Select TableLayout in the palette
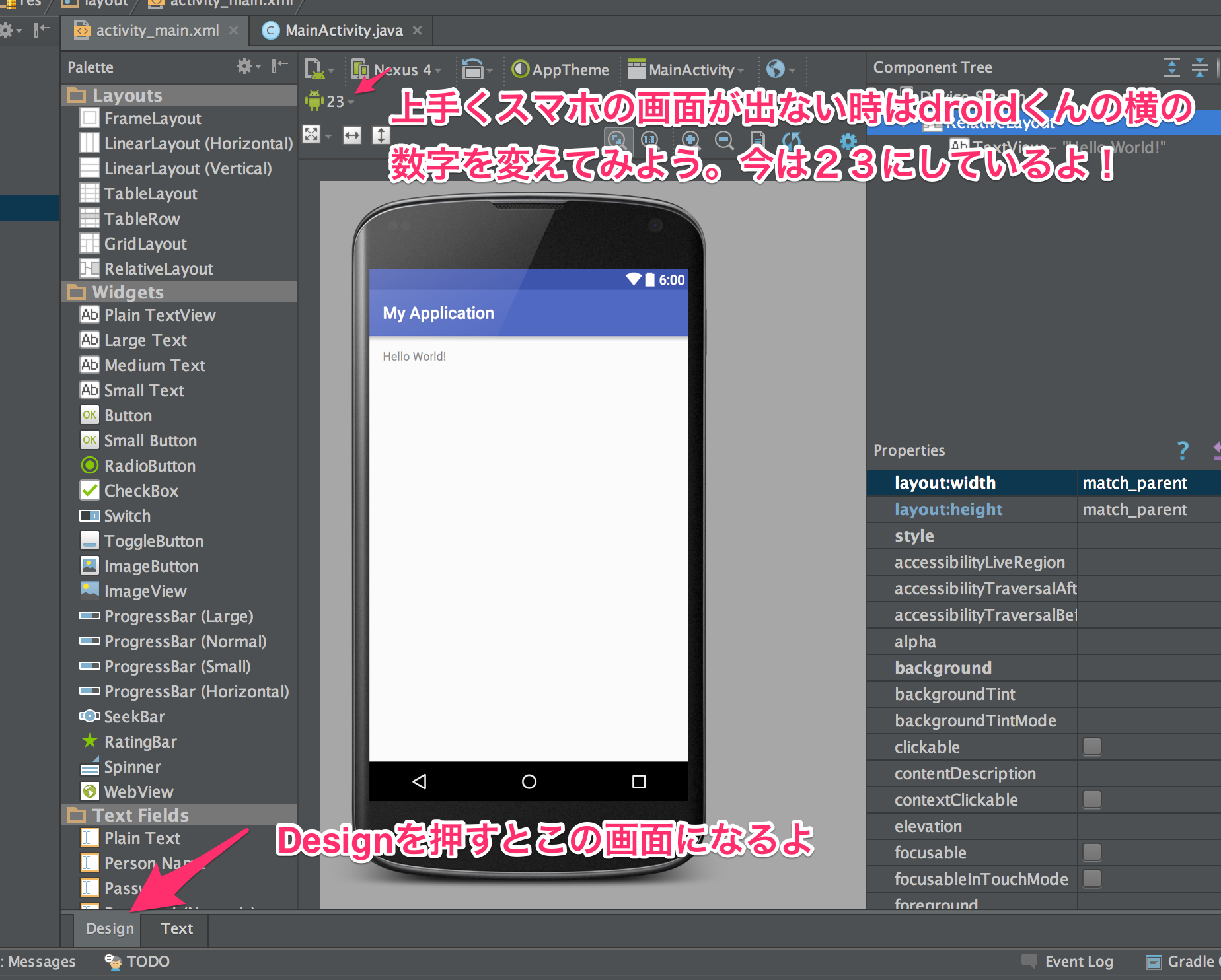 click(x=139, y=193)
